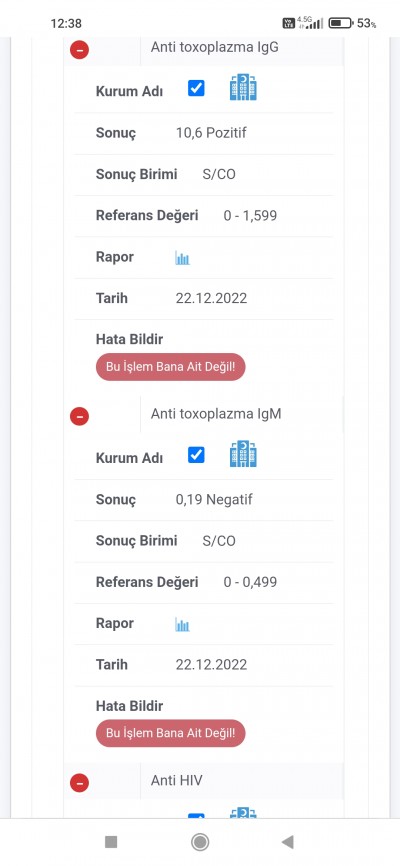
Task: Open hospital building icon for IgM result
Action: coord(243,454)
